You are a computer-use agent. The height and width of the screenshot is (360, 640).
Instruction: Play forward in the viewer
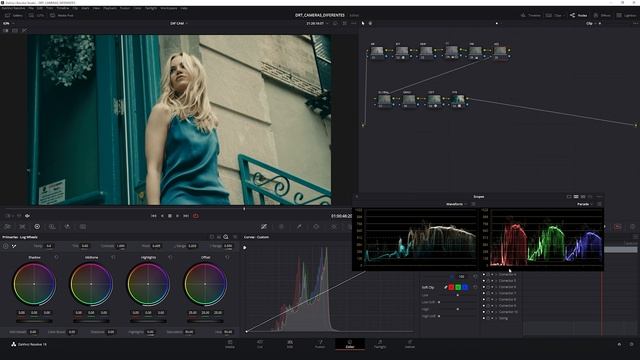(178, 216)
